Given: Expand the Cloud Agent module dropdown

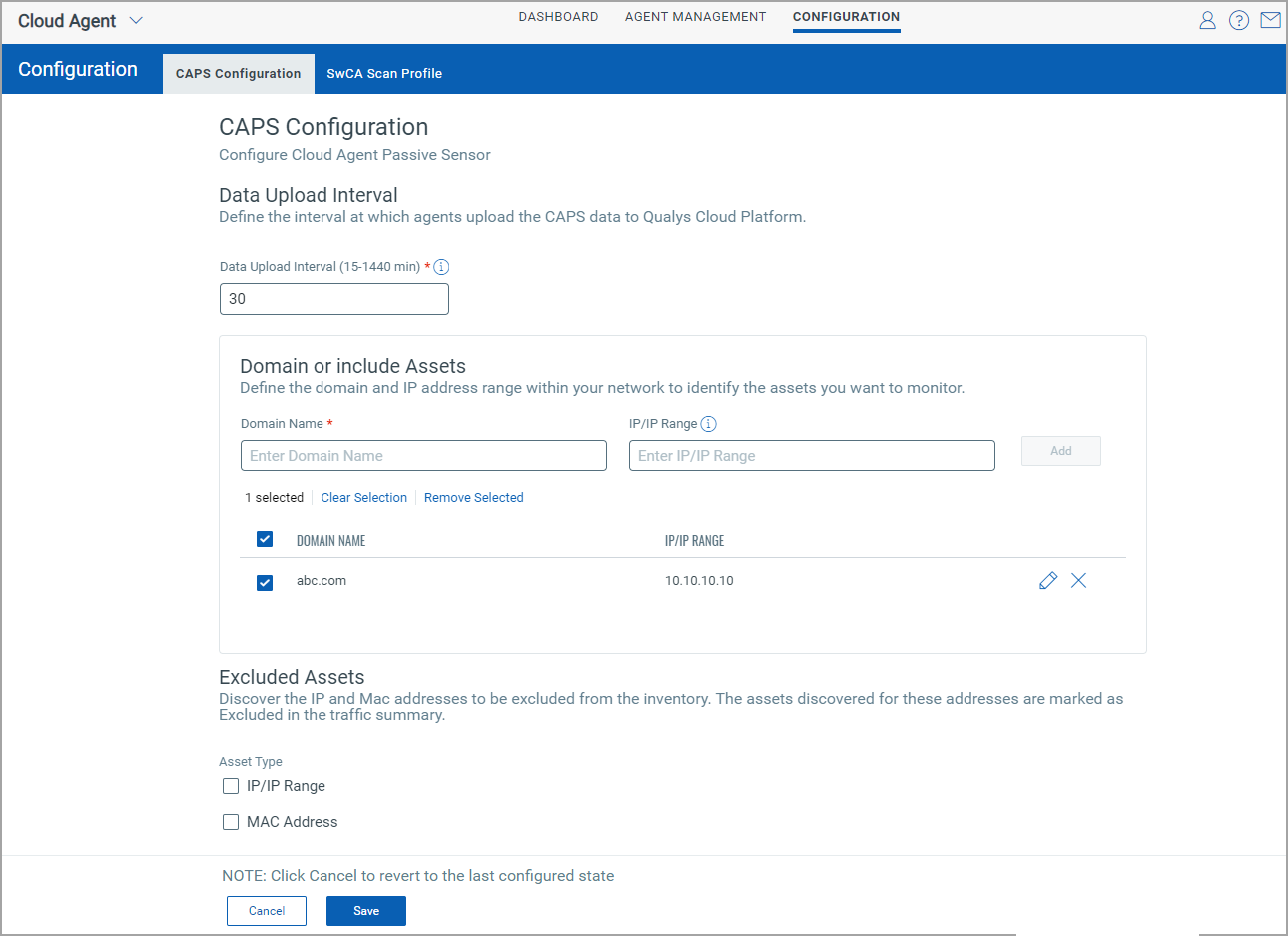Looking at the screenshot, I should coord(136,21).
